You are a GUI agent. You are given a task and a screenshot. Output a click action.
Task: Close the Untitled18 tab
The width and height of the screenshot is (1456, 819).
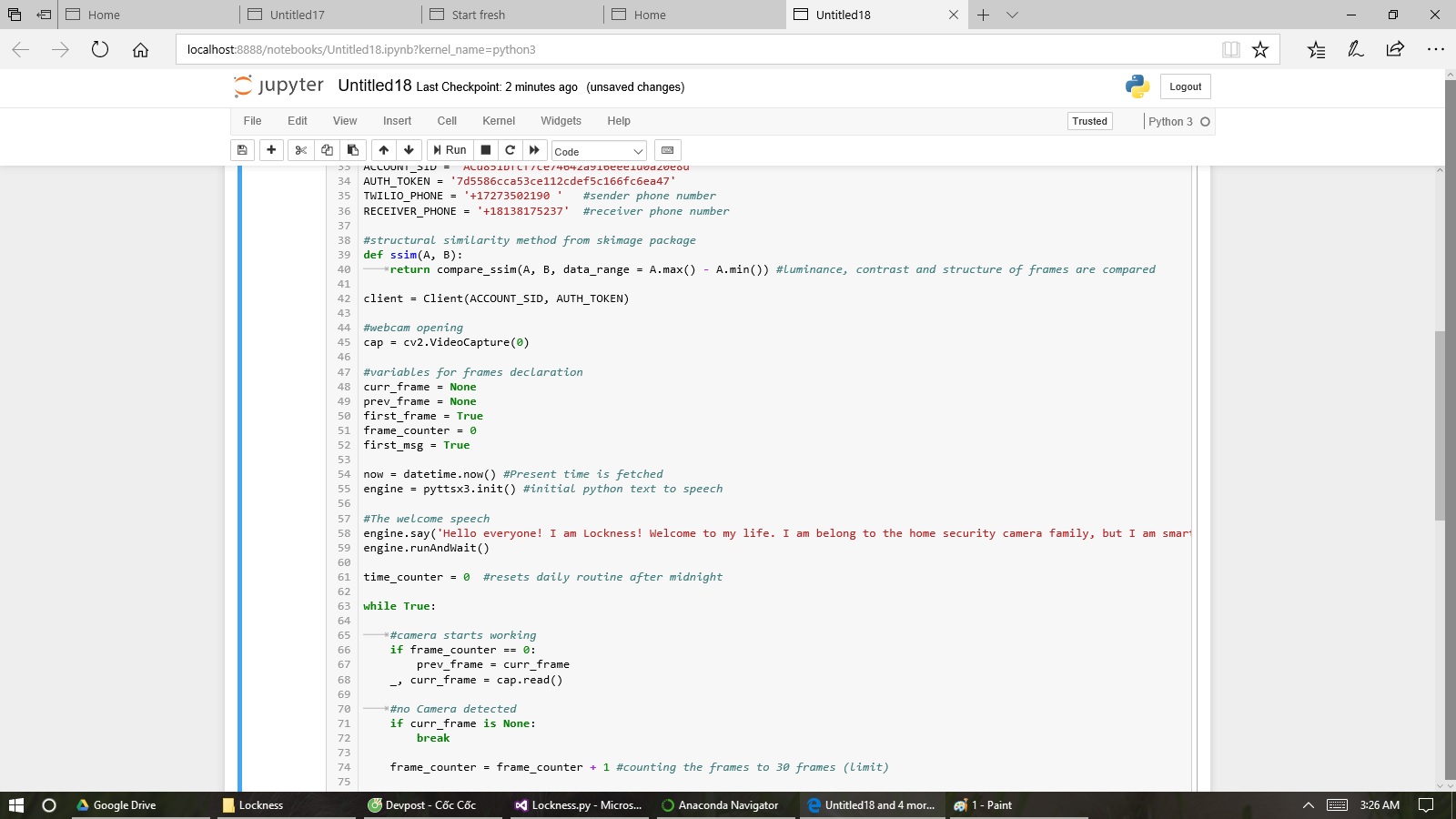954,15
